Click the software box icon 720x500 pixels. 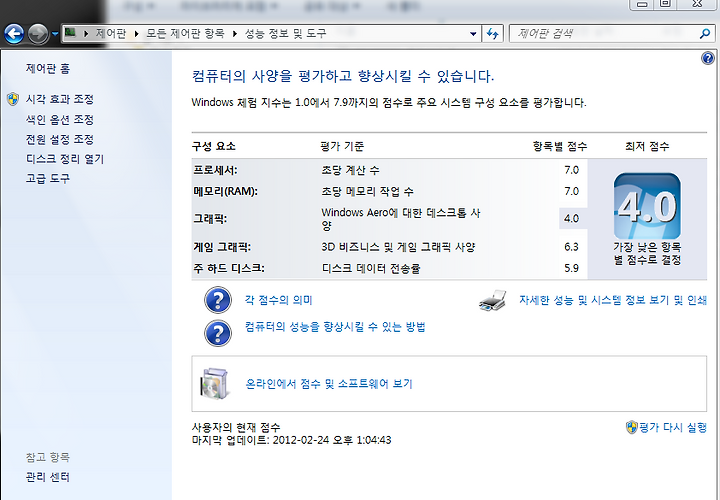point(214,384)
